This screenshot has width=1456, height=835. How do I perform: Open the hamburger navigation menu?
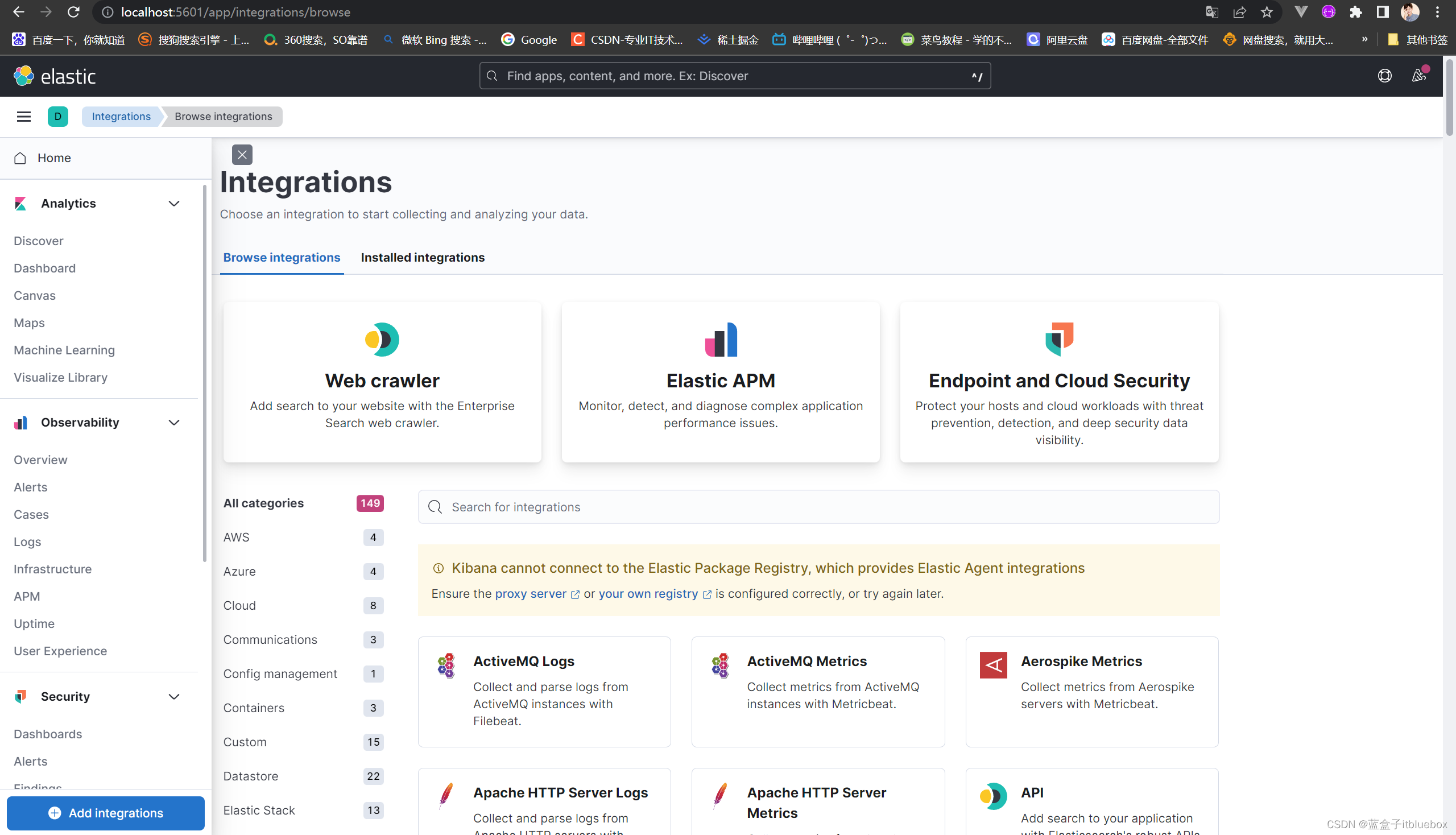(23, 117)
